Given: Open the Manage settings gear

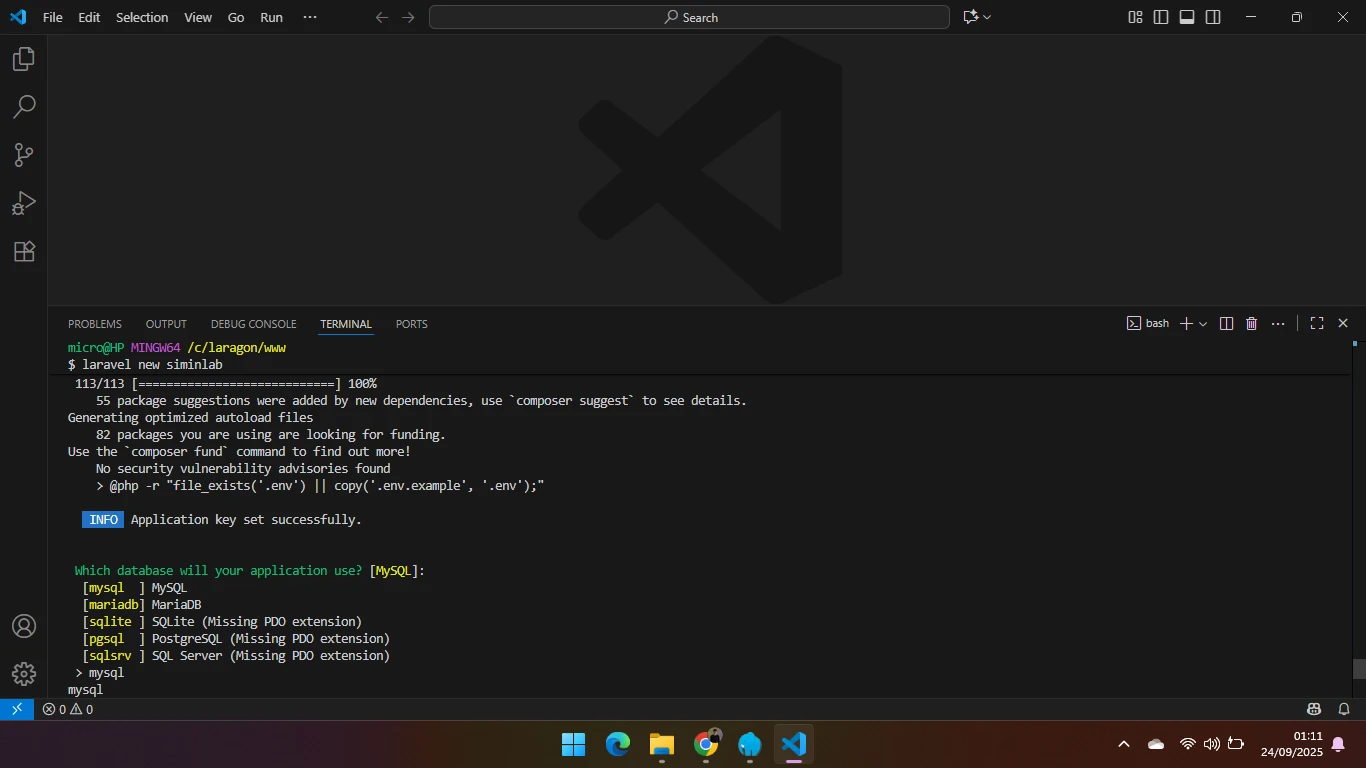Looking at the screenshot, I should click(24, 674).
